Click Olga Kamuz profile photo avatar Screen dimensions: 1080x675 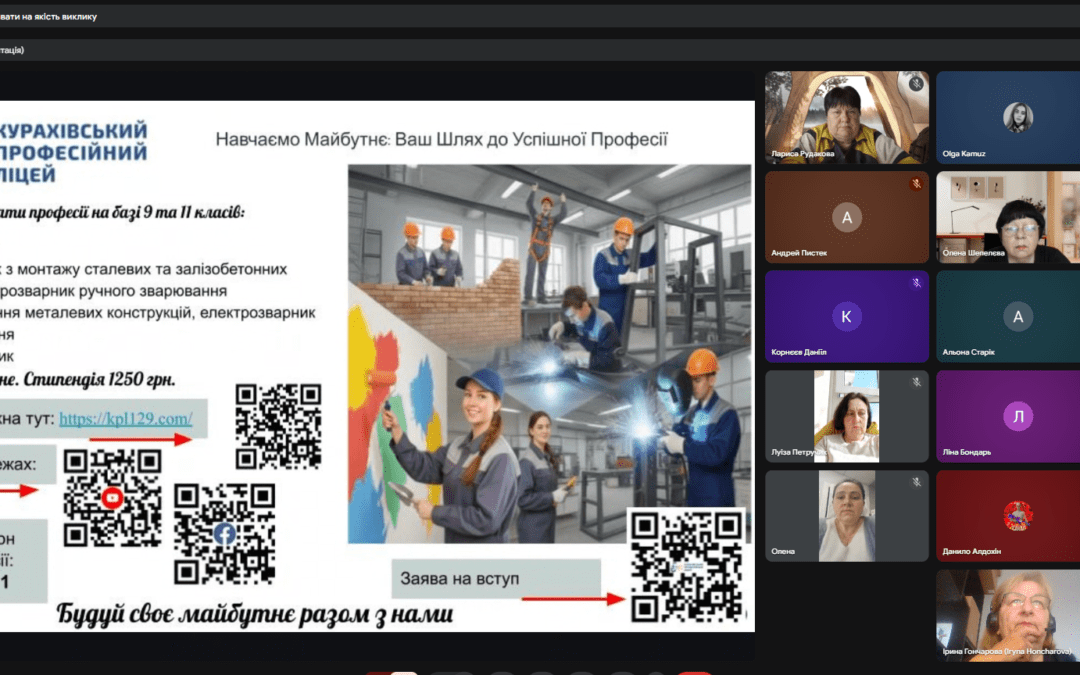pos(1018,117)
